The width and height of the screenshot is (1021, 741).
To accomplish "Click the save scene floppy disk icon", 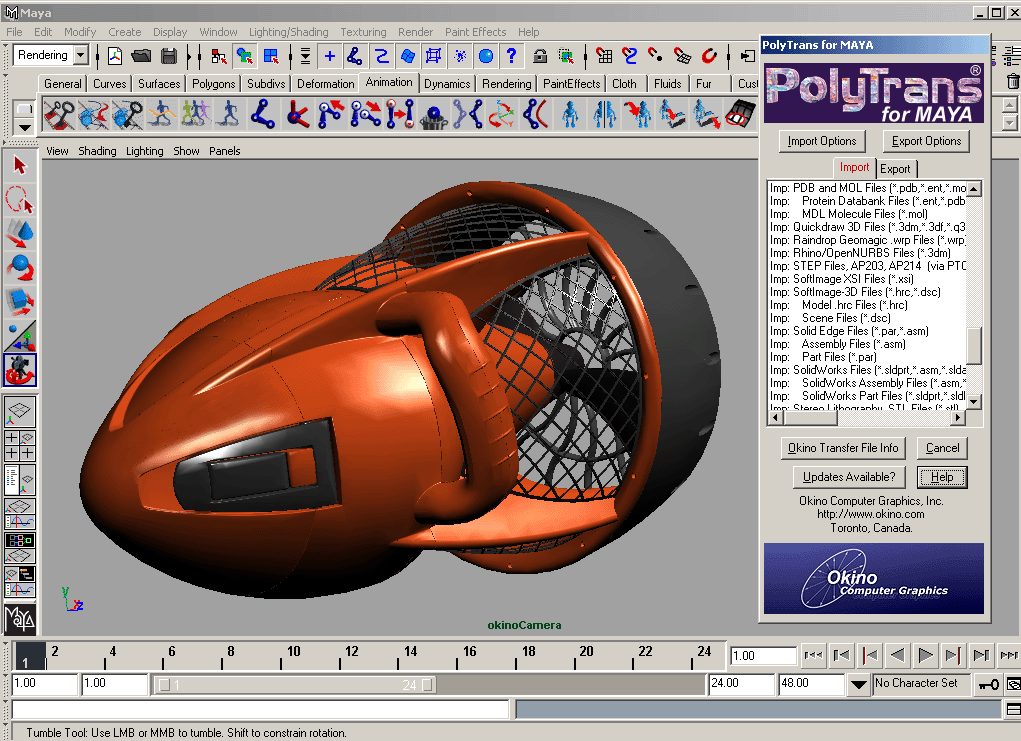I will (x=169, y=56).
